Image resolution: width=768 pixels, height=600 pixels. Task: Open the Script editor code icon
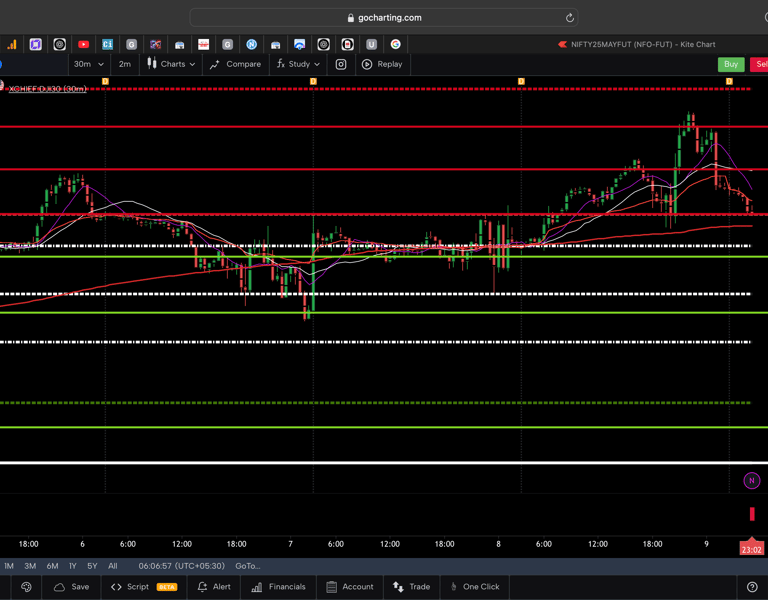(x=116, y=587)
